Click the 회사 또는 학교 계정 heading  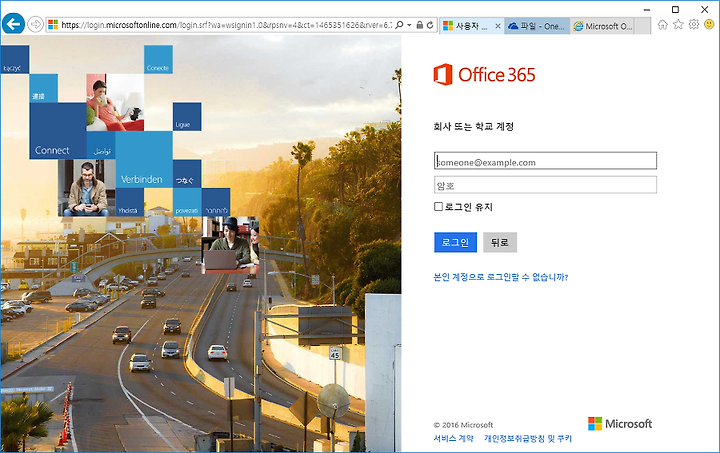coord(473,127)
